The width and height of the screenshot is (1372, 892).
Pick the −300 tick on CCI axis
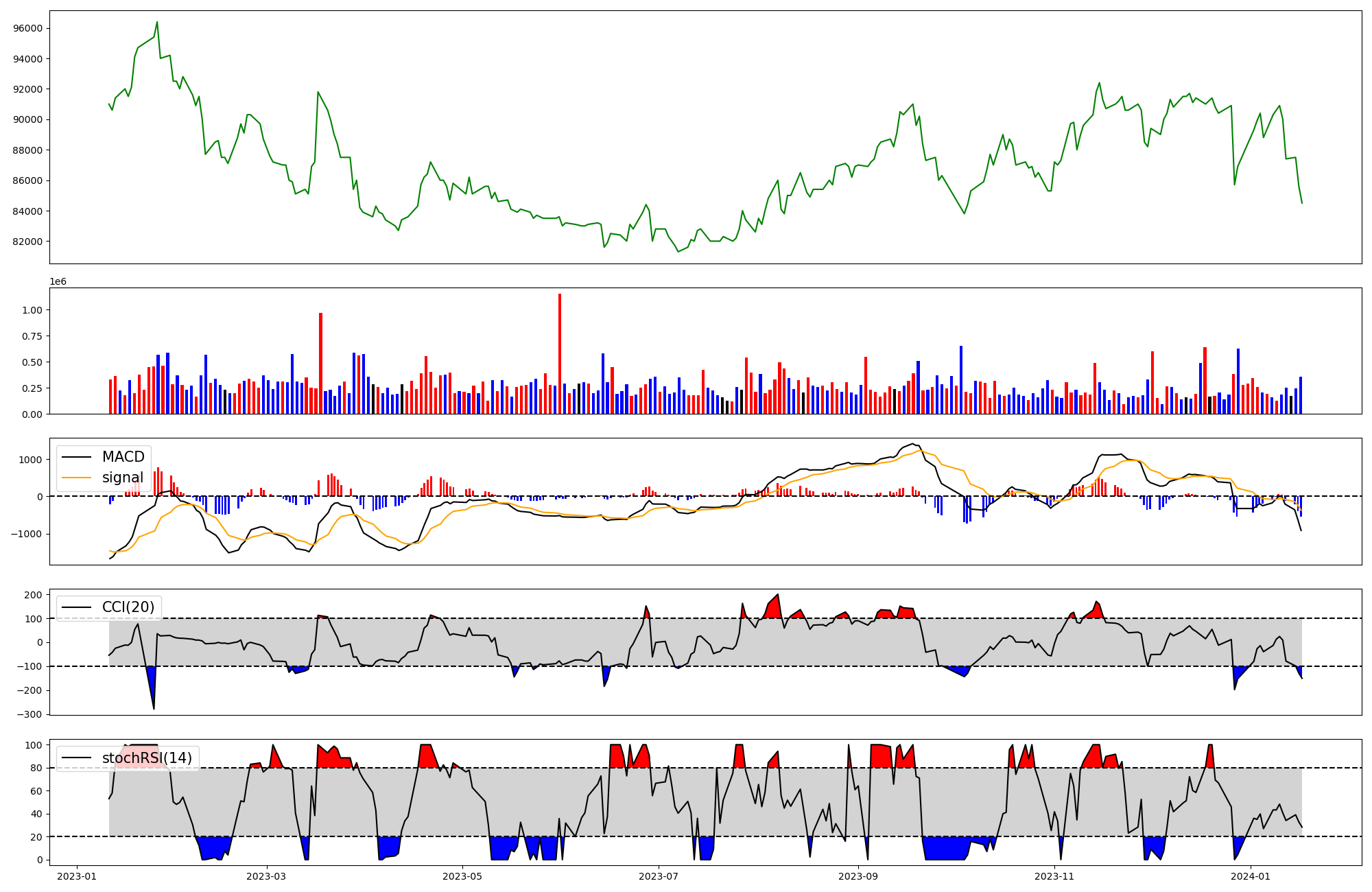click(30, 714)
